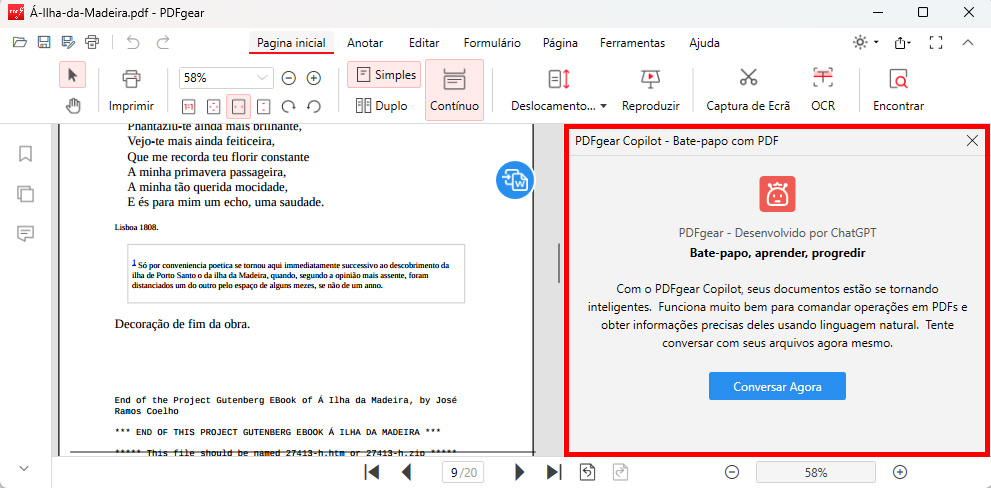Click the 'Decoração de fim da obra.' text
The height and width of the screenshot is (488, 991).
tap(183, 324)
